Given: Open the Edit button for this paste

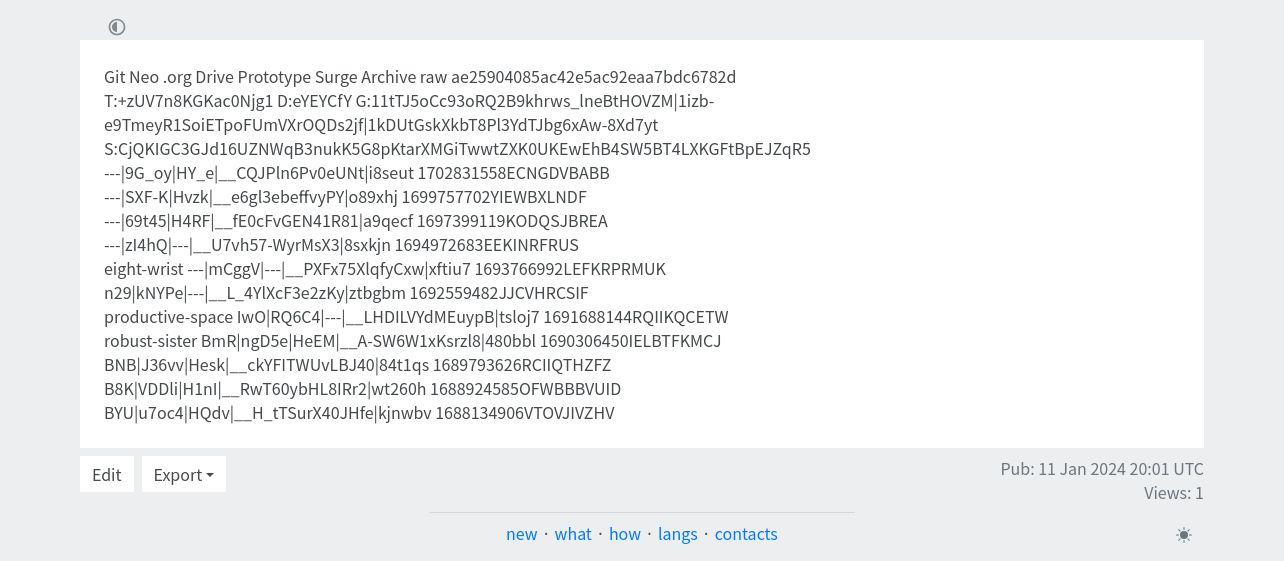Looking at the screenshot, I should tap(107, 474).
